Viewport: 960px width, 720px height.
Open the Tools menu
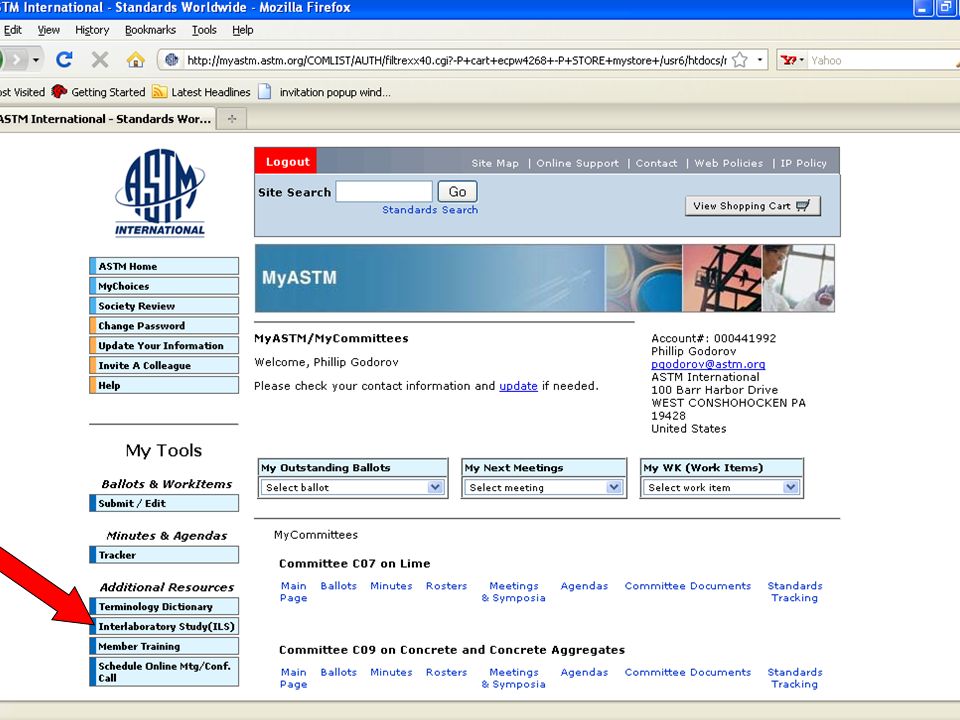[204, 30]
